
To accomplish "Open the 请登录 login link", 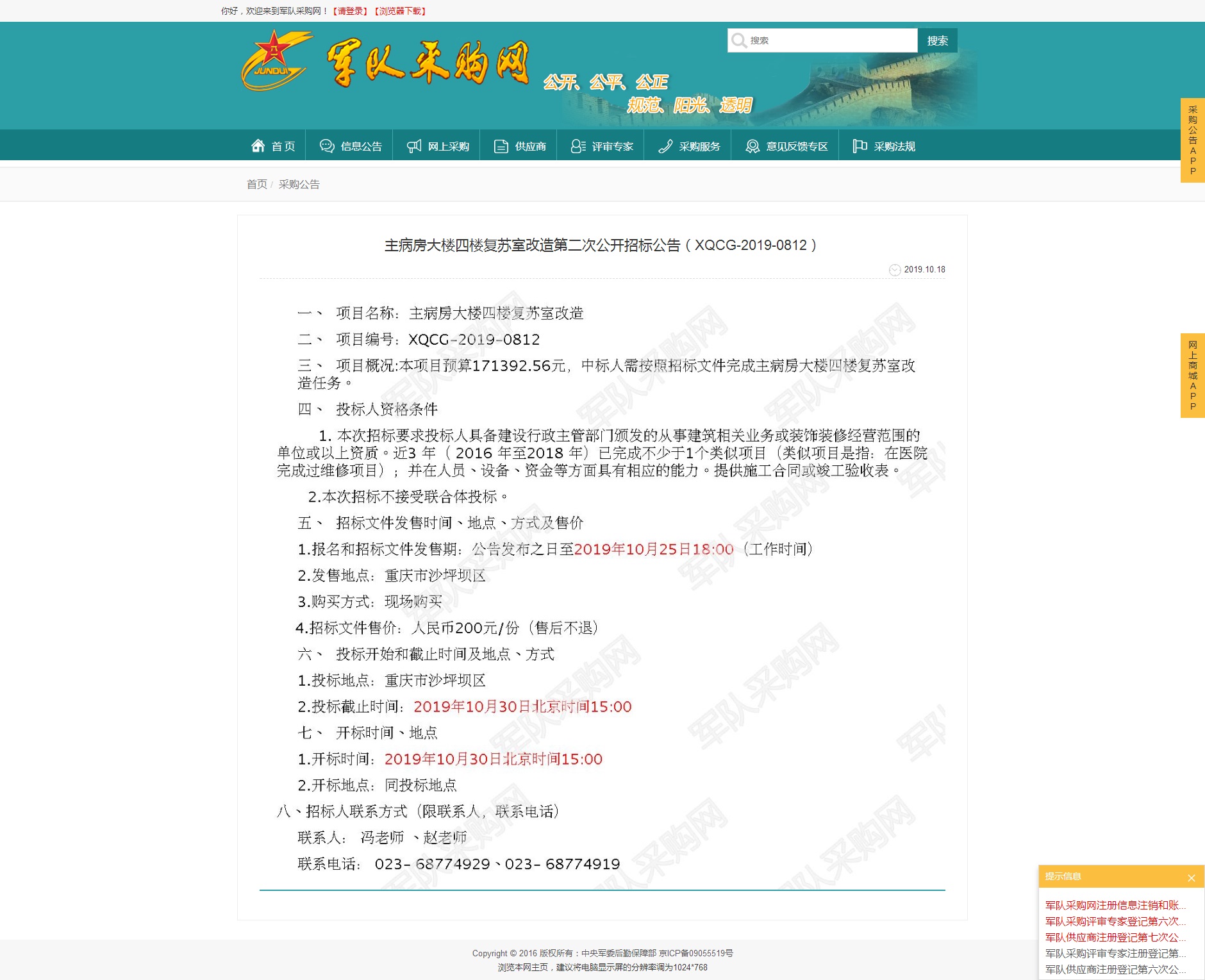I will 350,11.
